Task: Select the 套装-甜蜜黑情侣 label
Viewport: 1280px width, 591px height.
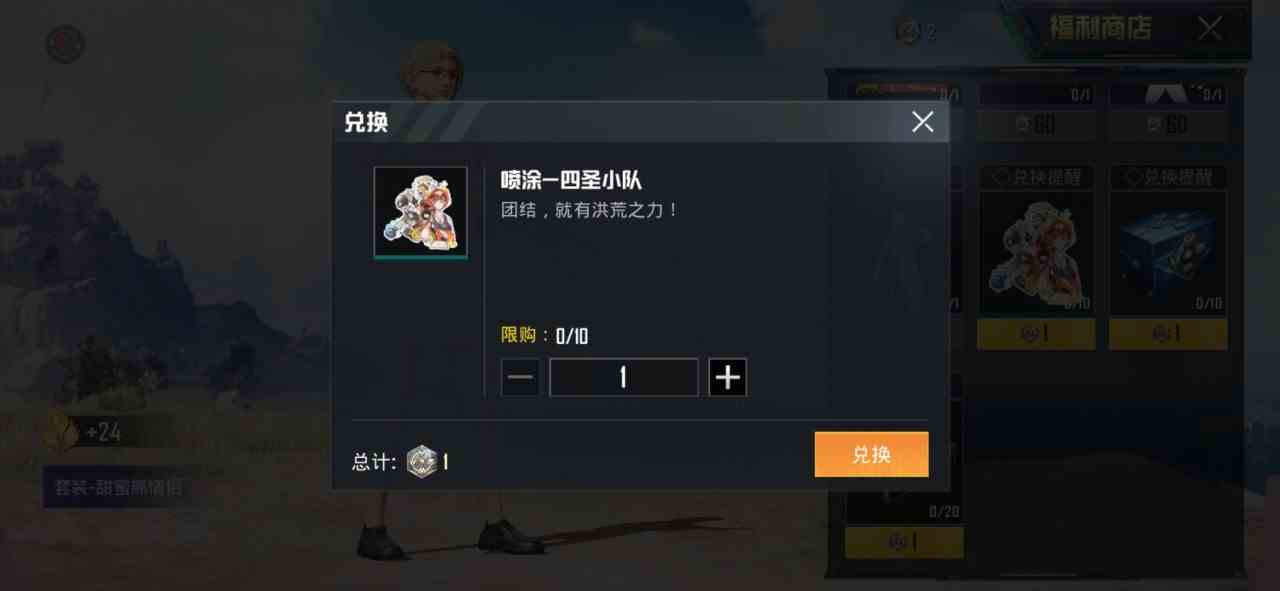Action: (118, 488)
